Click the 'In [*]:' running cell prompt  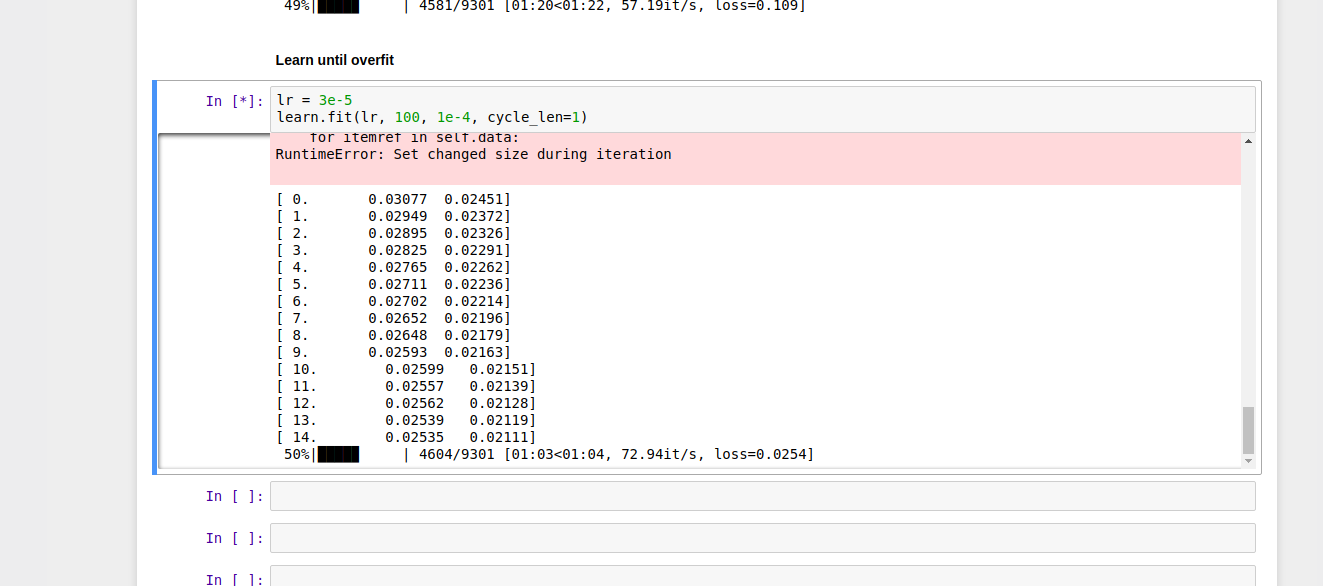point(235,101)
